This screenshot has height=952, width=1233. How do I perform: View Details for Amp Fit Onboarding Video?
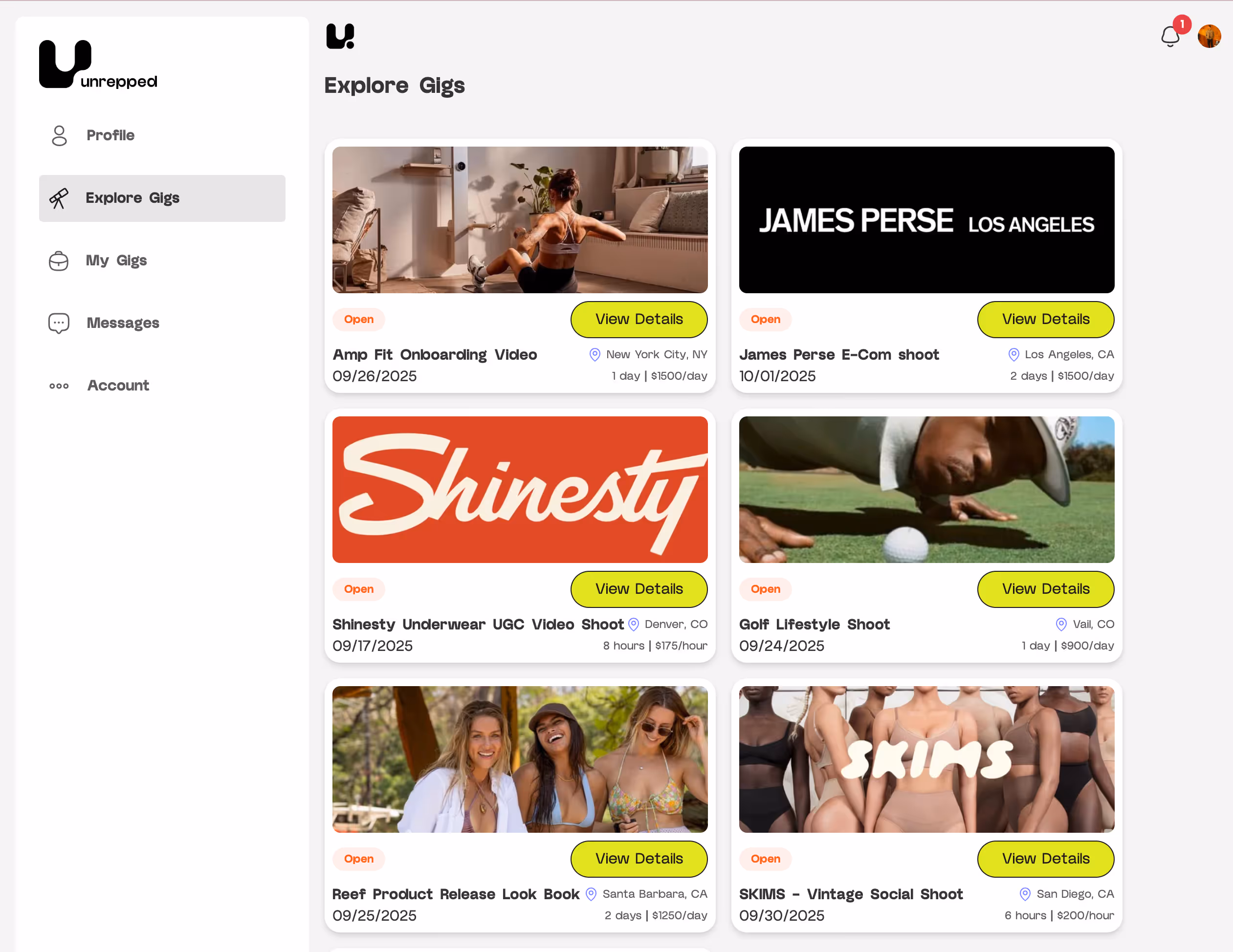(x=639, y=320)
